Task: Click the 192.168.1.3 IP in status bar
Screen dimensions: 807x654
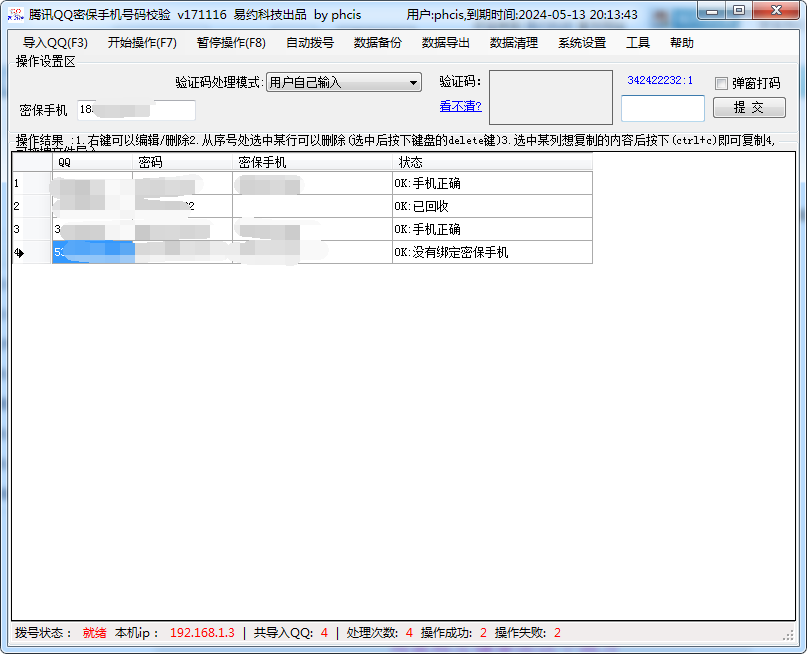Action: (x=202, y=632)
